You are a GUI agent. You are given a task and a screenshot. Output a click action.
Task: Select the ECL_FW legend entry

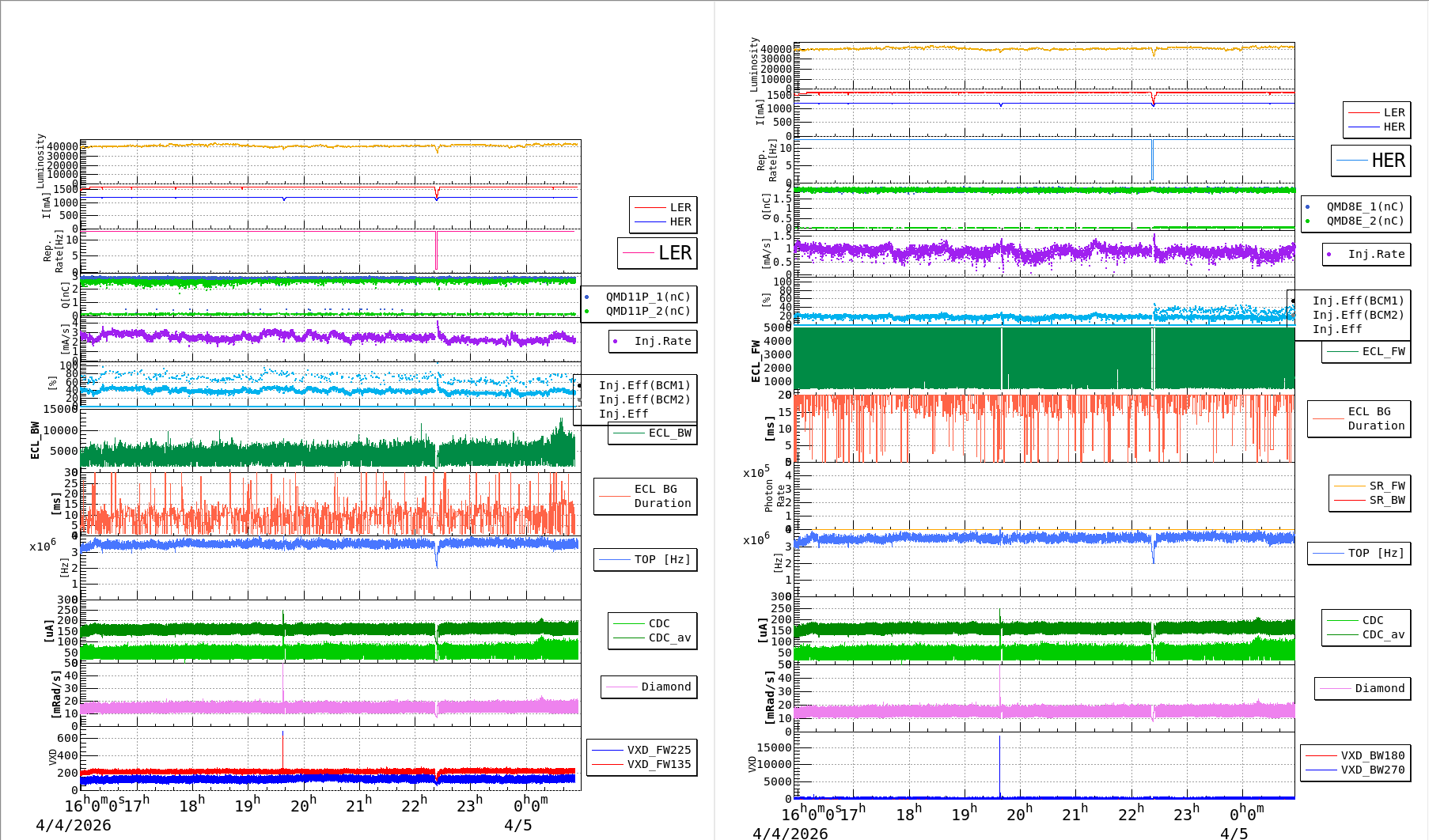coord(1366,351)
